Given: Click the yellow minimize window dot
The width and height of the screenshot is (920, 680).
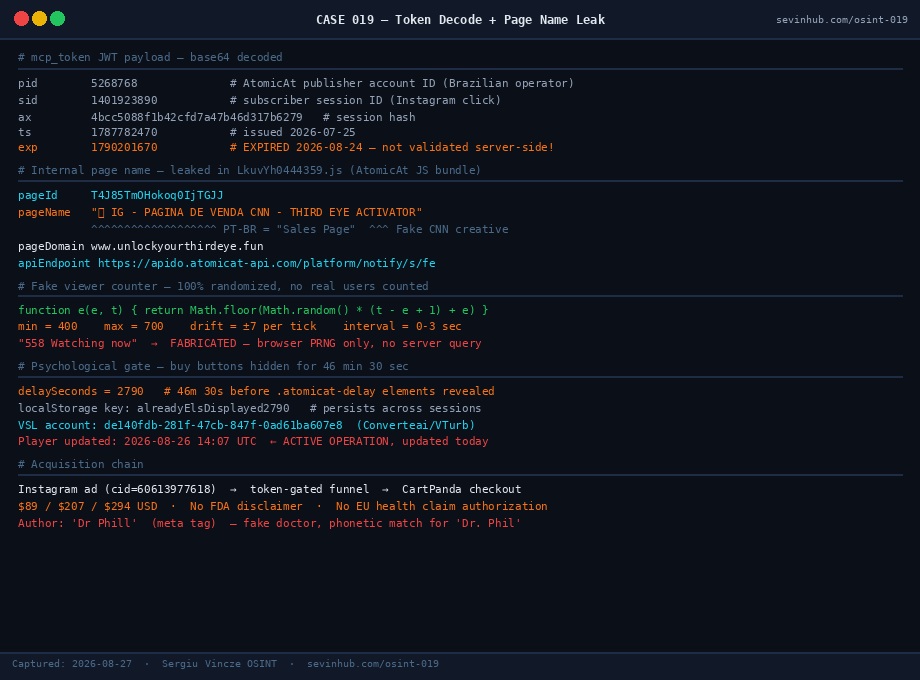Looking at the screenshot, I should (39, 19).
